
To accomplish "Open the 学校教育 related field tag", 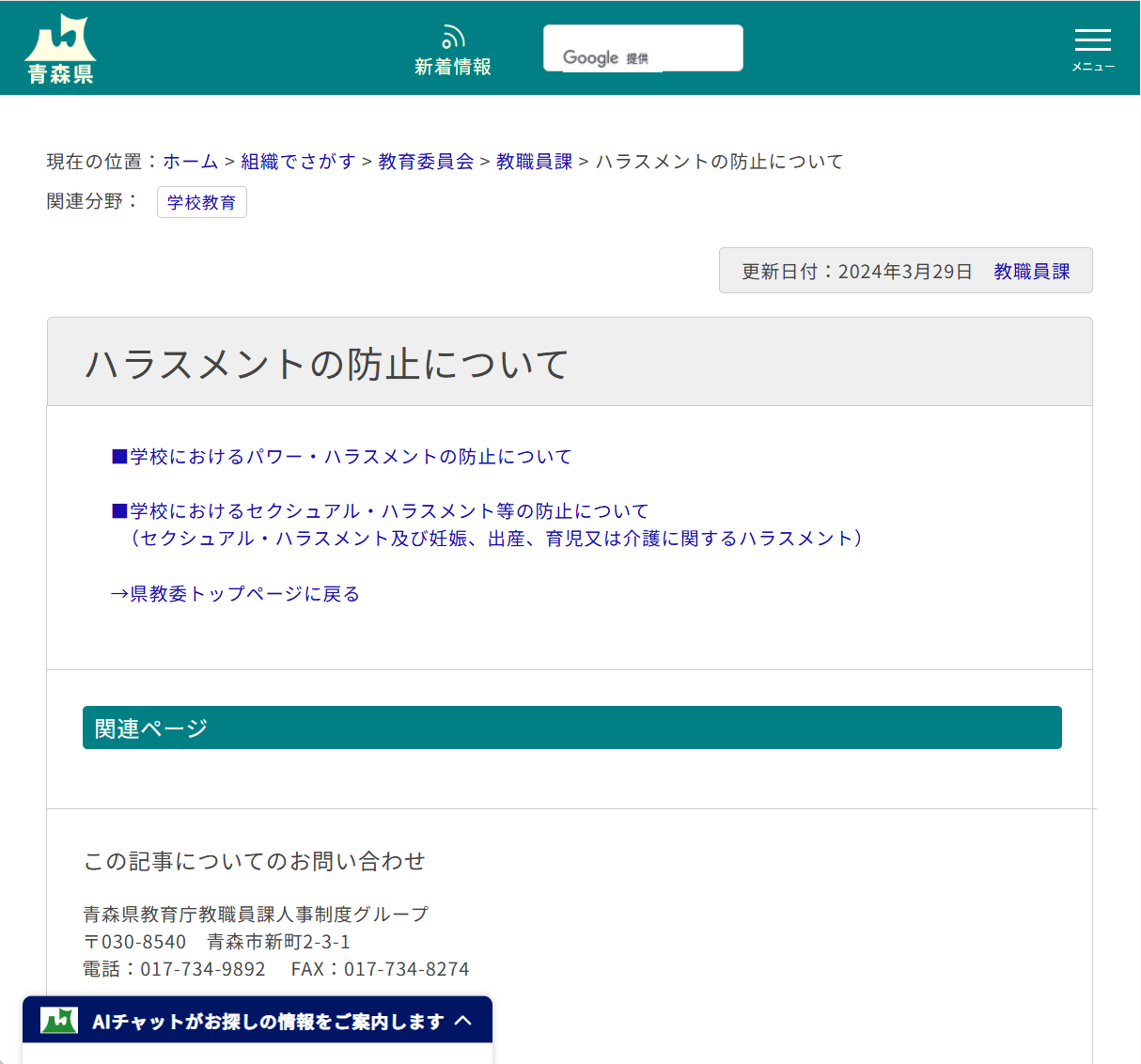I will coord(202,202).
